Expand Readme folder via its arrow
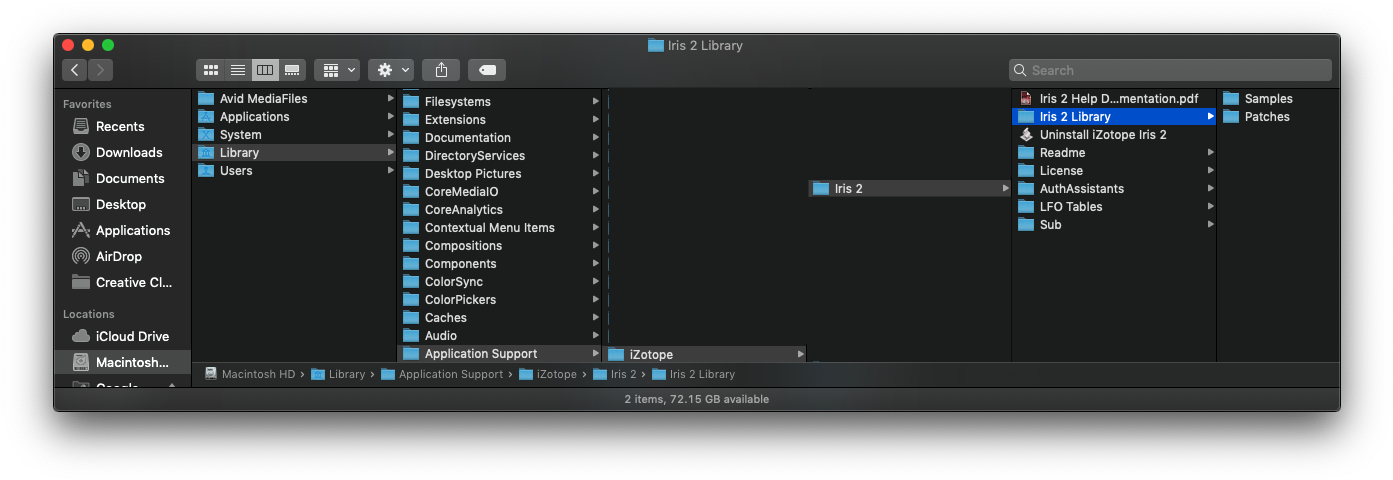1393x480 pixels. point(1210,152)
